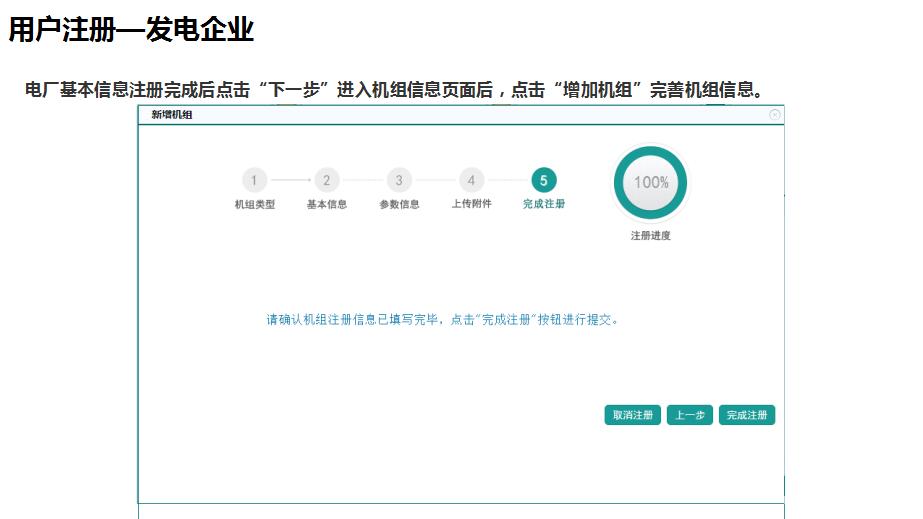Image resolution: width=923 pixels, height=519 pixels.
Task: Select the step 3 circle indicator
Action: tap(399, 180)
